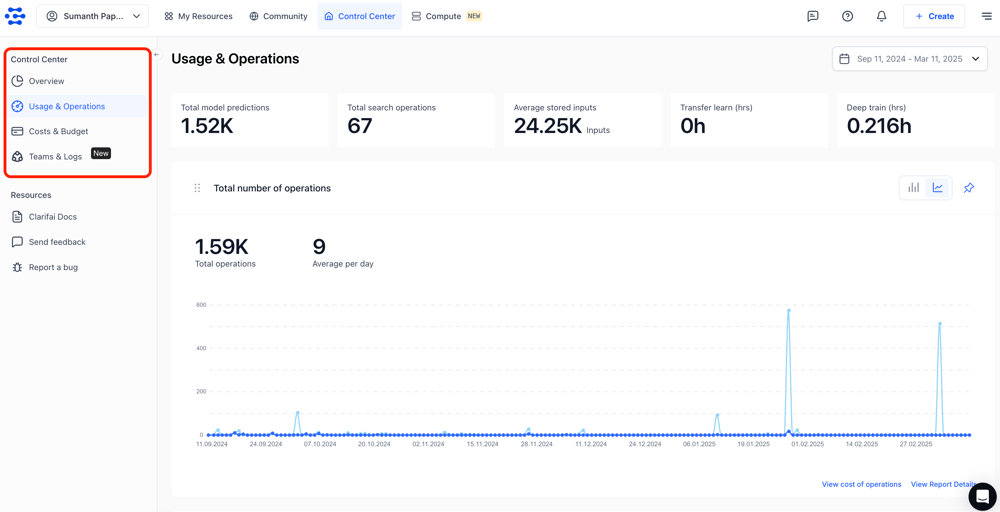1000x512 pixels.
Task: Click the Create button
Action: click(x=934, y=16)
